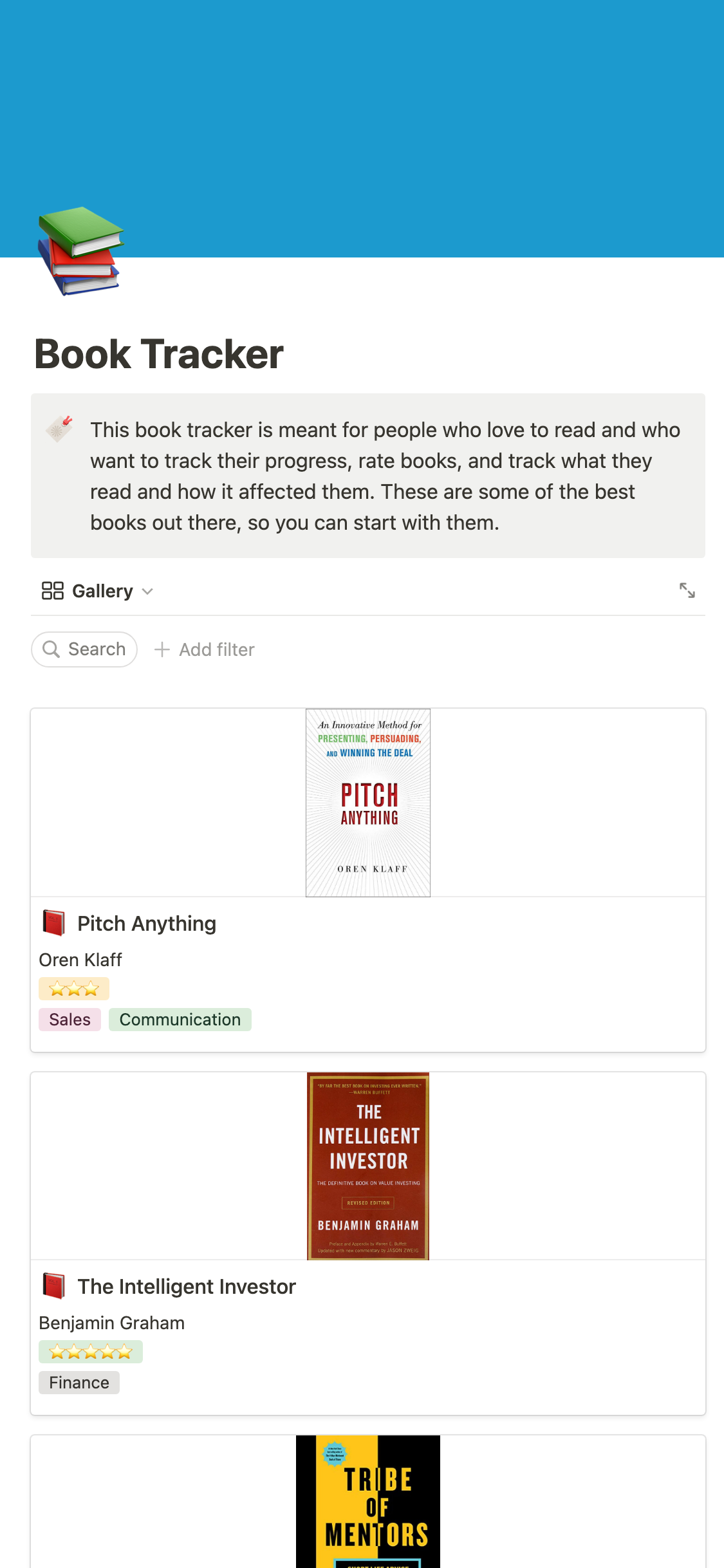724x1568 pixels.
Task: Click the Communication tag
Action: (x=180, y=1020)
